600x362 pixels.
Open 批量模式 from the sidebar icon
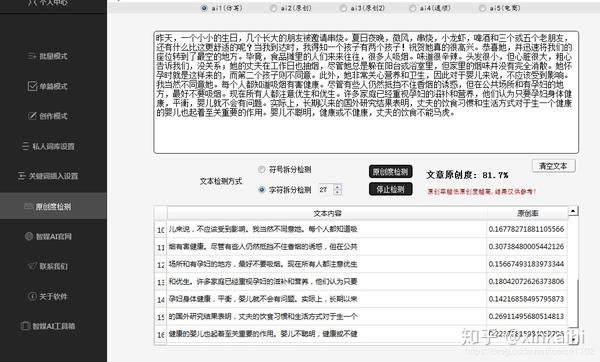[x=32, y=56]
